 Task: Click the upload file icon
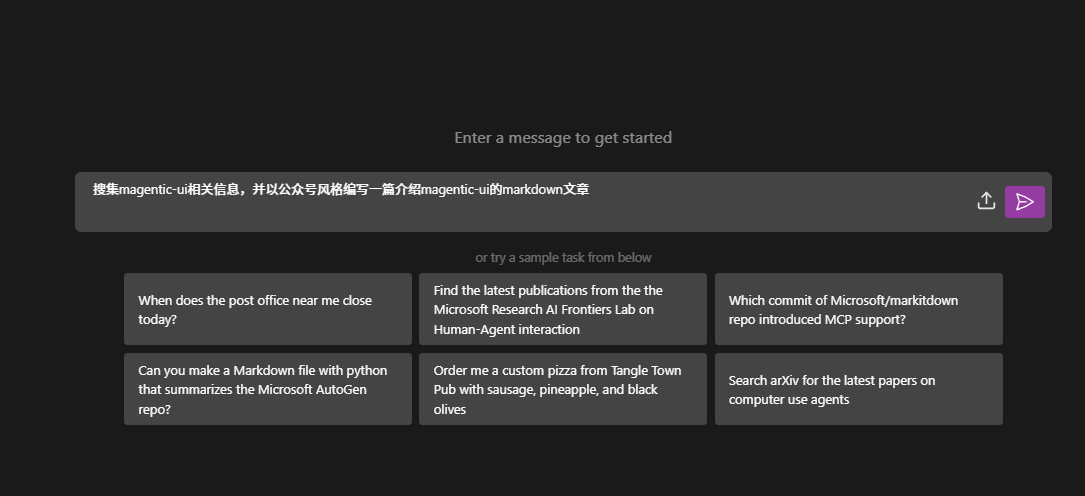tap(986, 201)
